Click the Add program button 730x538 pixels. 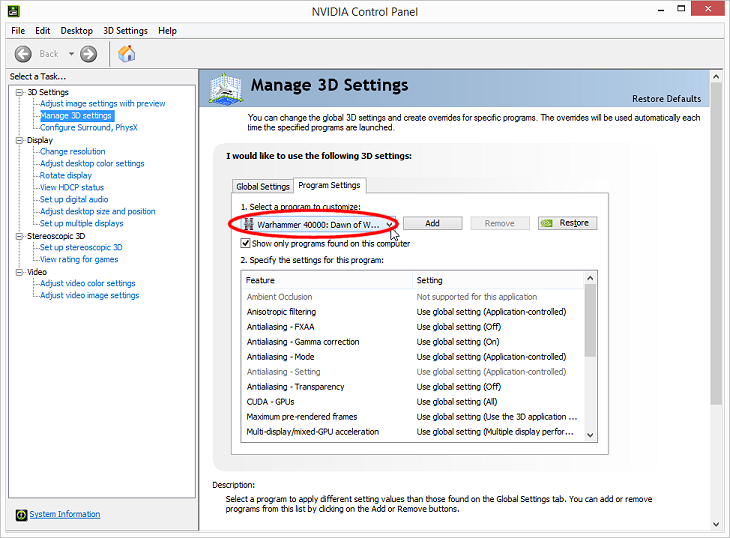[x=433, y=223]
